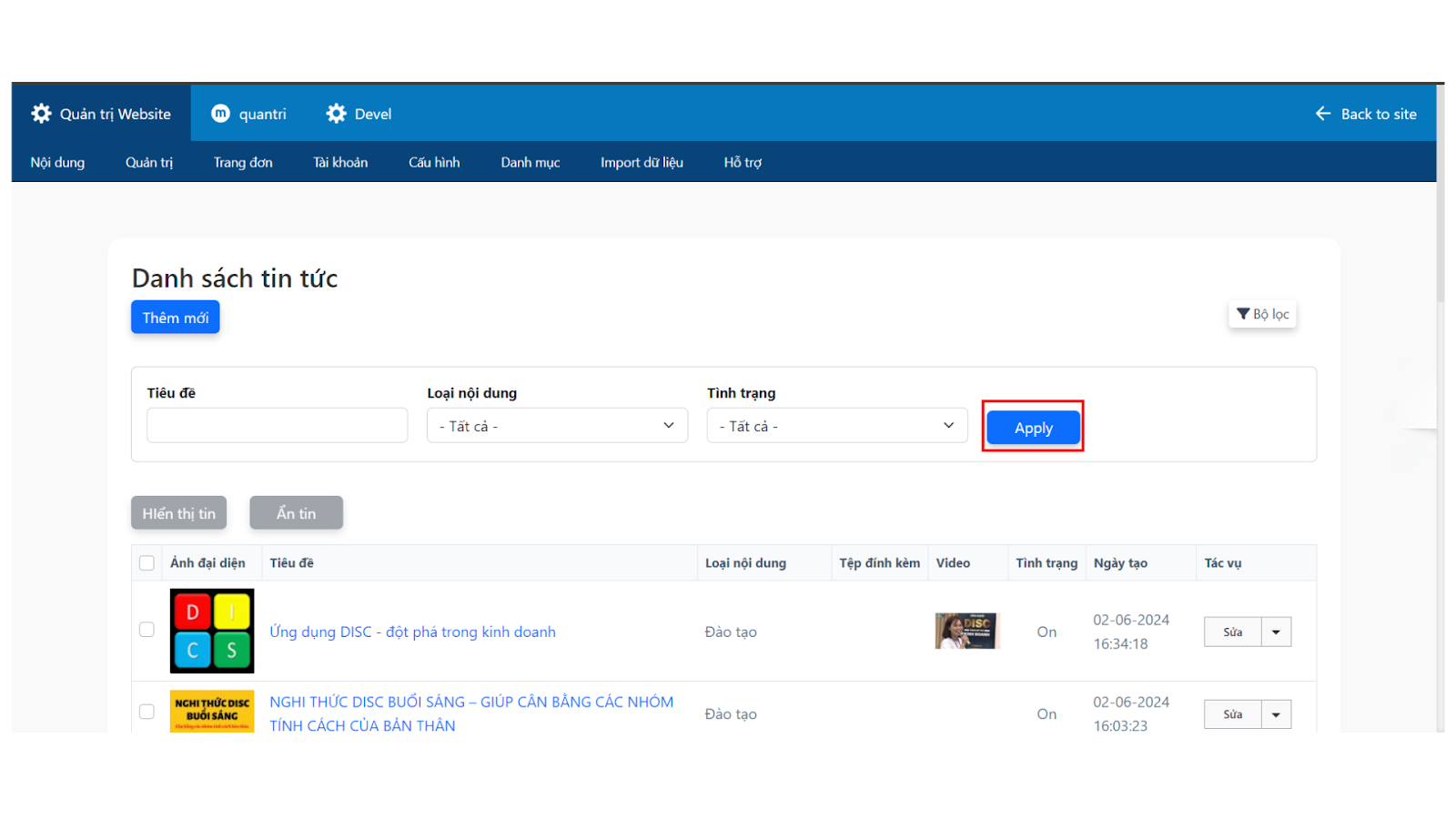Expand the Loại nội dung dropdown

coord(557,426)
